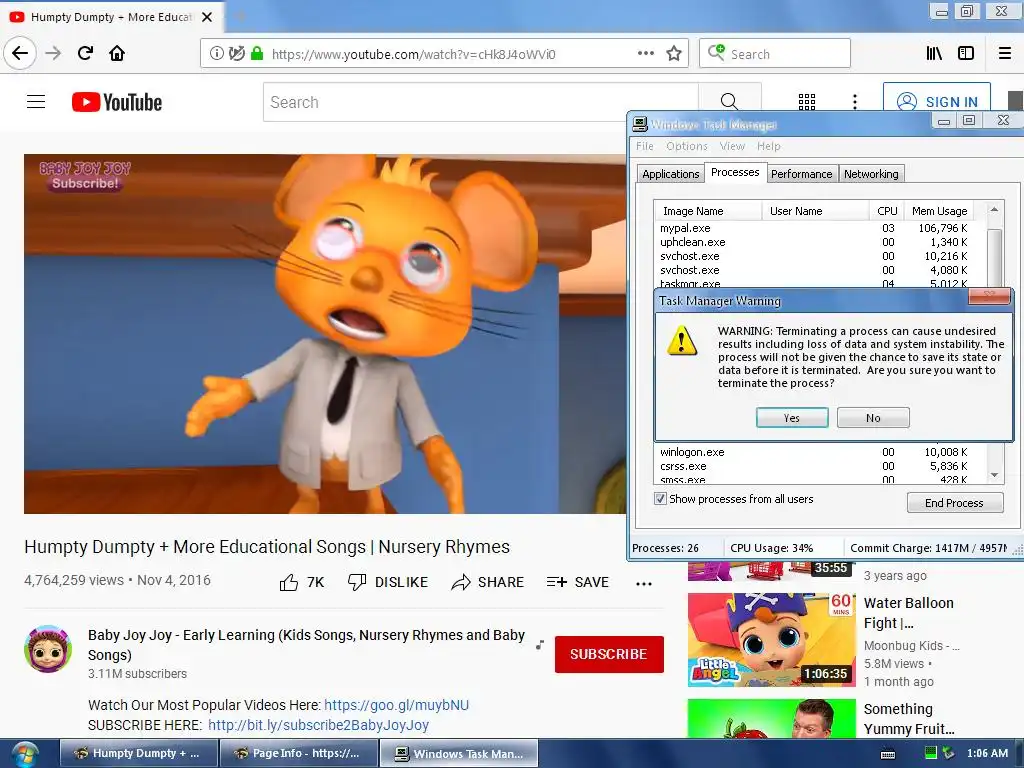Cancel termination with No button
Screen dimensions: 1024x768
pyautogui.click(x=873, y=418)
